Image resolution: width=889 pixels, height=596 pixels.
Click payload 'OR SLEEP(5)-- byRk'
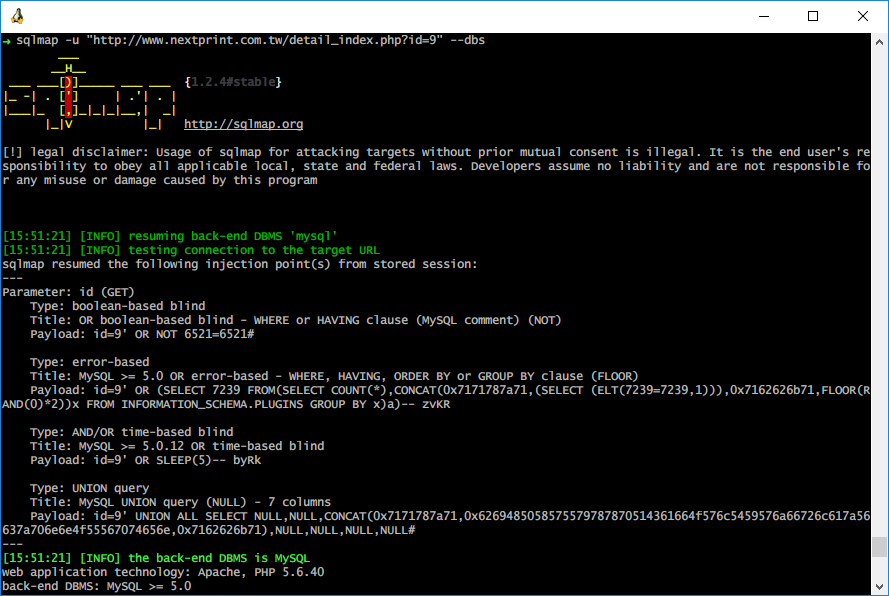click(x=146, y=460)
